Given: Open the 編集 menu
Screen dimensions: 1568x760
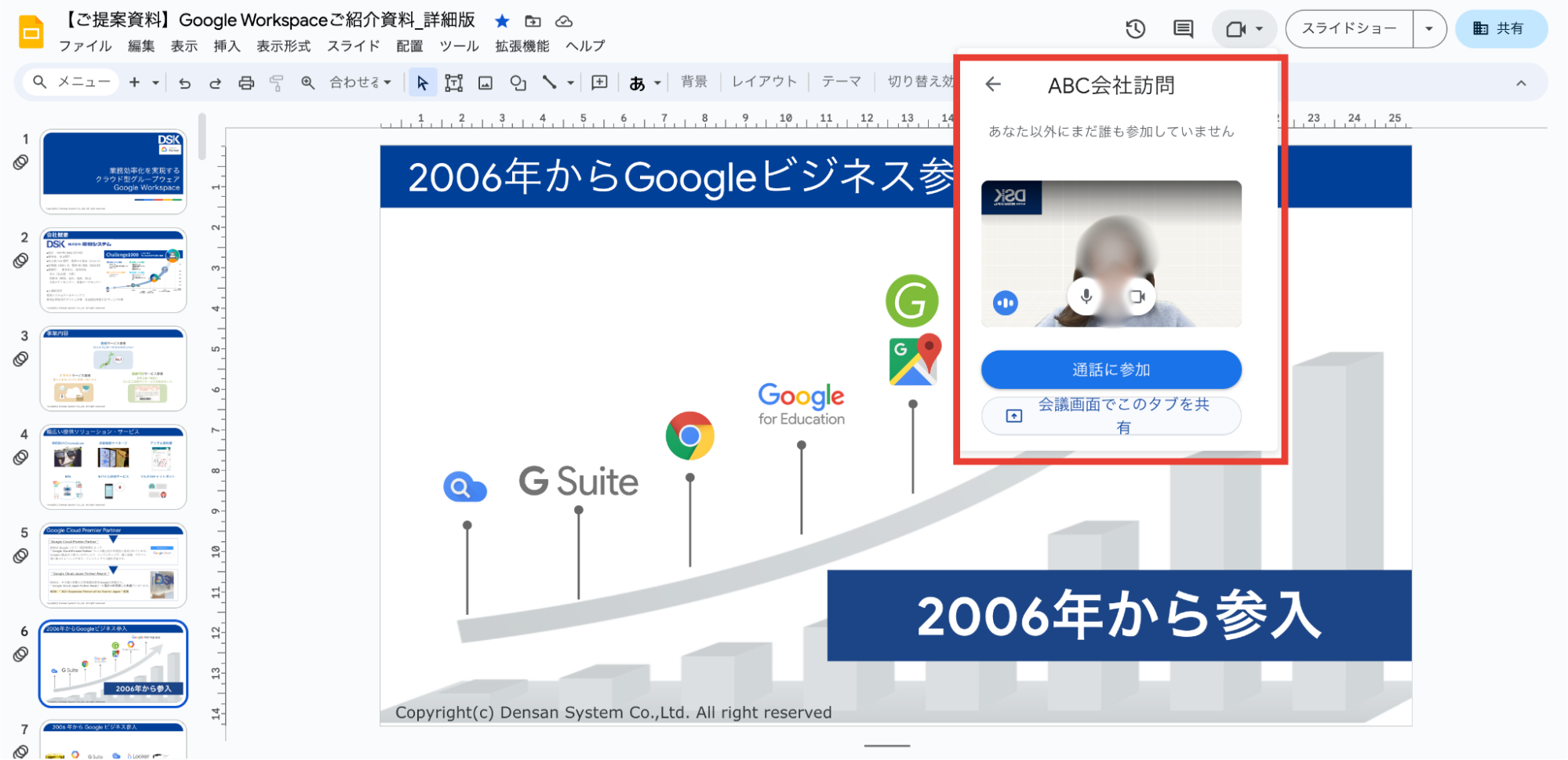Looking at the screenshot, I should pos(141,46).
